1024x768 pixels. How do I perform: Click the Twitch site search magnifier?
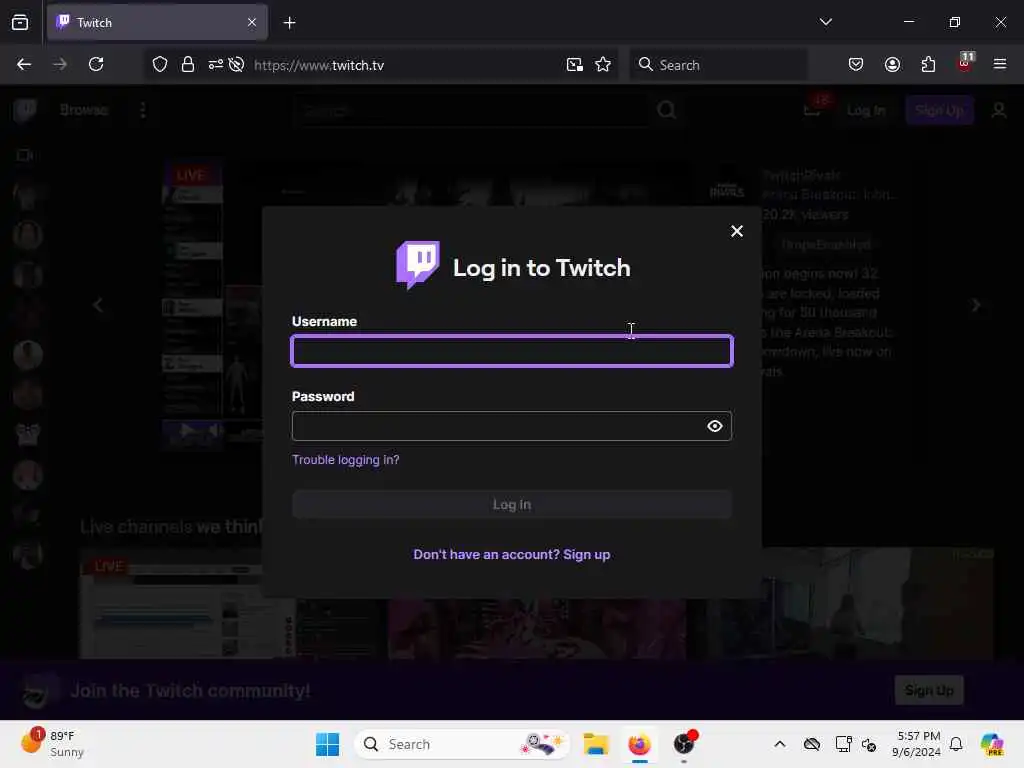[667, 110]
